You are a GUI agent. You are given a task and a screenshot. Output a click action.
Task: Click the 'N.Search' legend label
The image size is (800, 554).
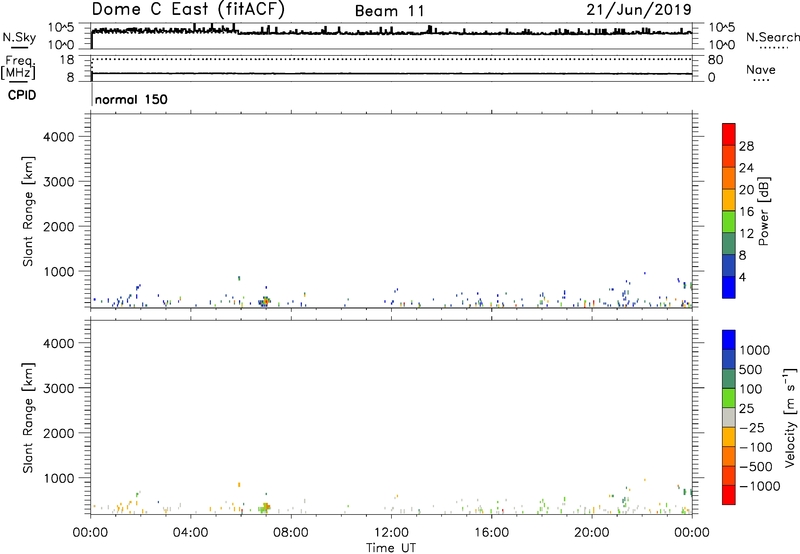pyautogui.click(x=772, y=37)
